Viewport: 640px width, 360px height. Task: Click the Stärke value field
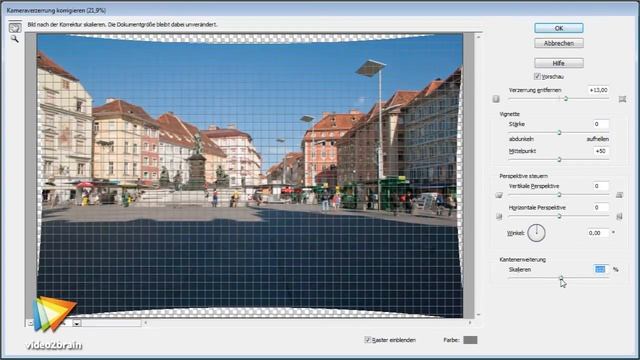[x=601, y=124]
